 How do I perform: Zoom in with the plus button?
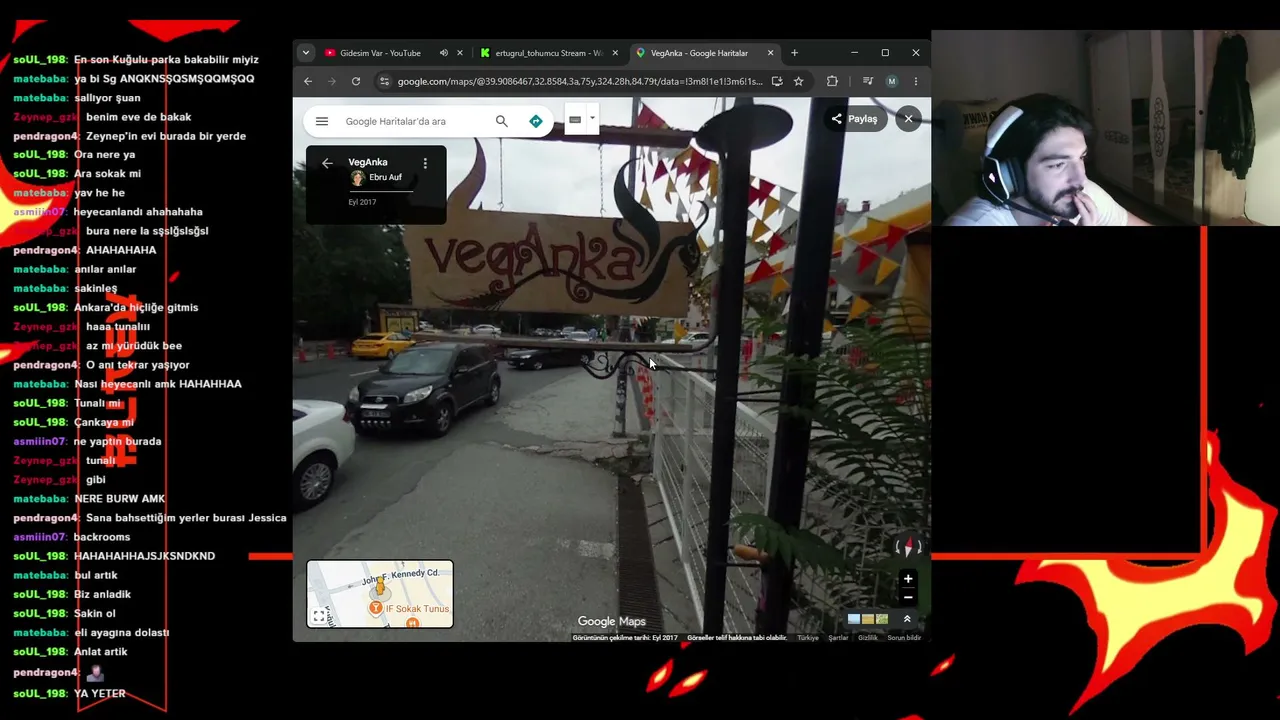pyautogui.click(x=908, y=579)
